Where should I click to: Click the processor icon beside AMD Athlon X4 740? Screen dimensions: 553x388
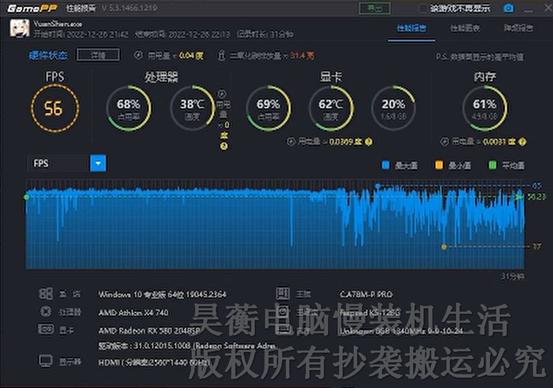point(46,311)
